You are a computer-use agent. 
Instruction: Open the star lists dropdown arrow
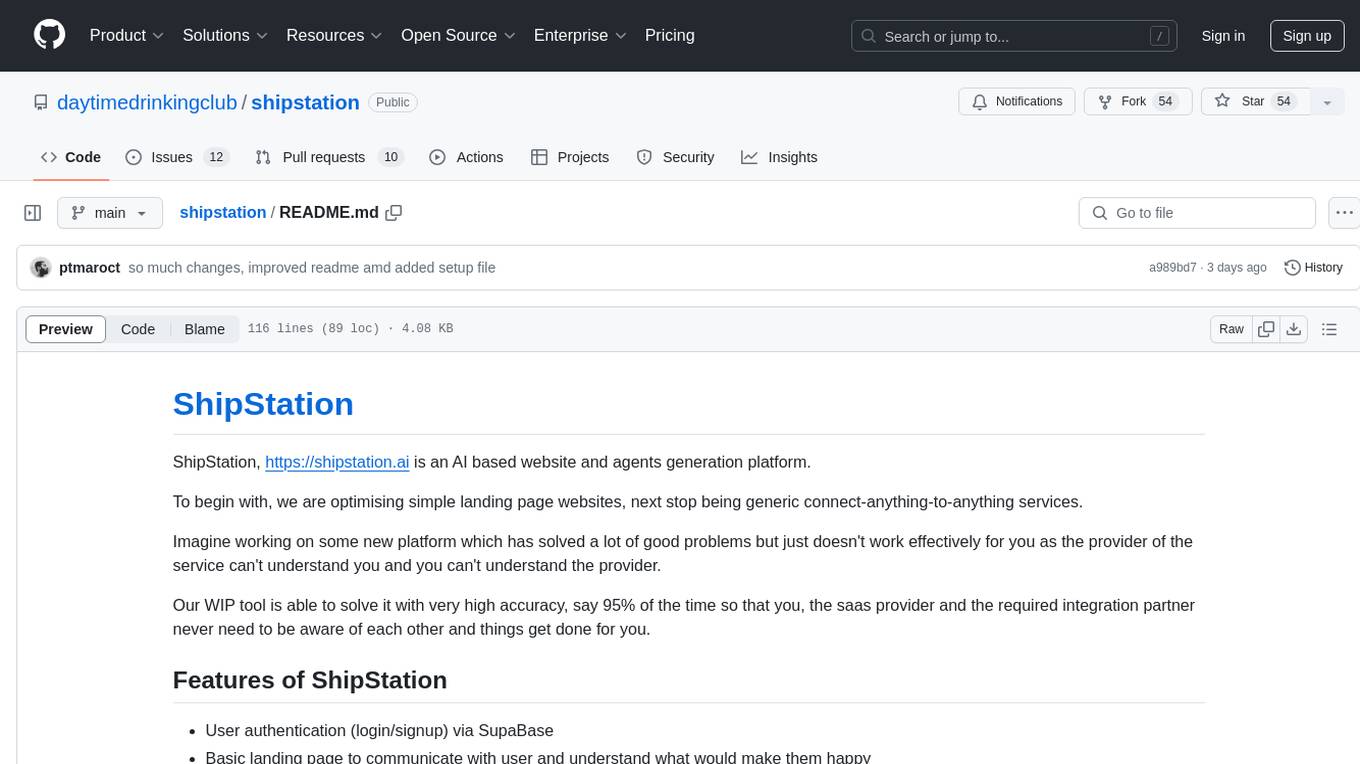pos(1327,102)
